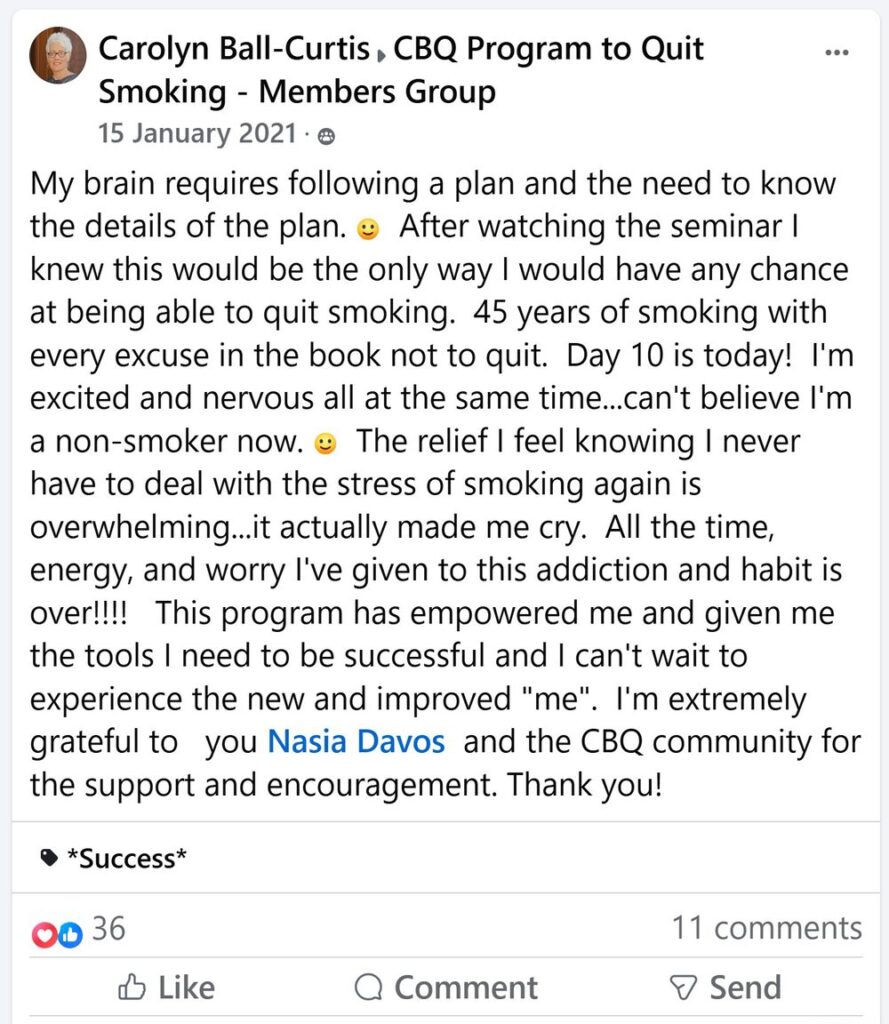This screenshot has width=889, height=1024.
Task: Click the smiley emoji after "the plan."
Action: click(x=368, y=230)
